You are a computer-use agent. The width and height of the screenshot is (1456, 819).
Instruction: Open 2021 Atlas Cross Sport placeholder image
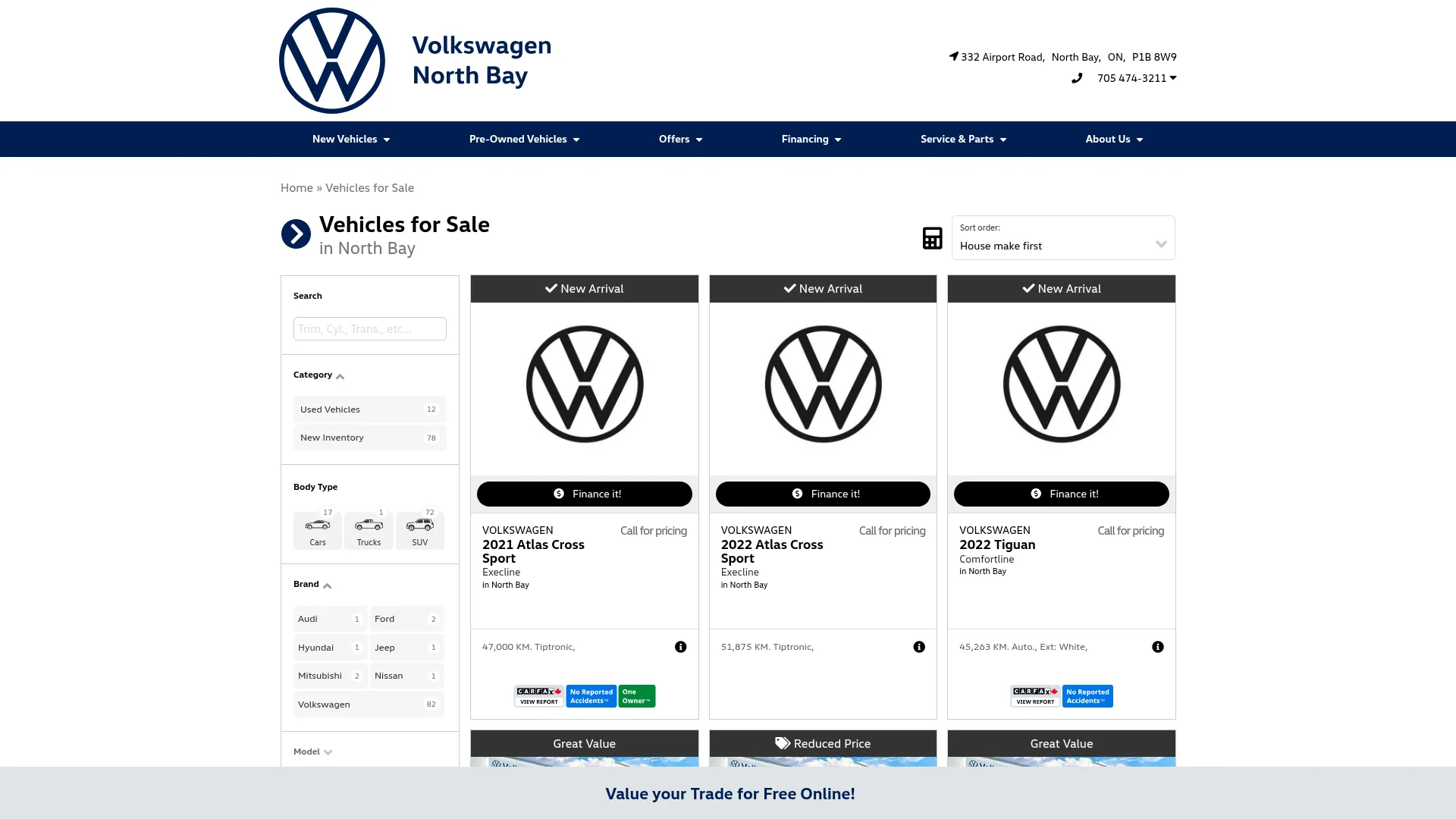click(x=585, y=384)
